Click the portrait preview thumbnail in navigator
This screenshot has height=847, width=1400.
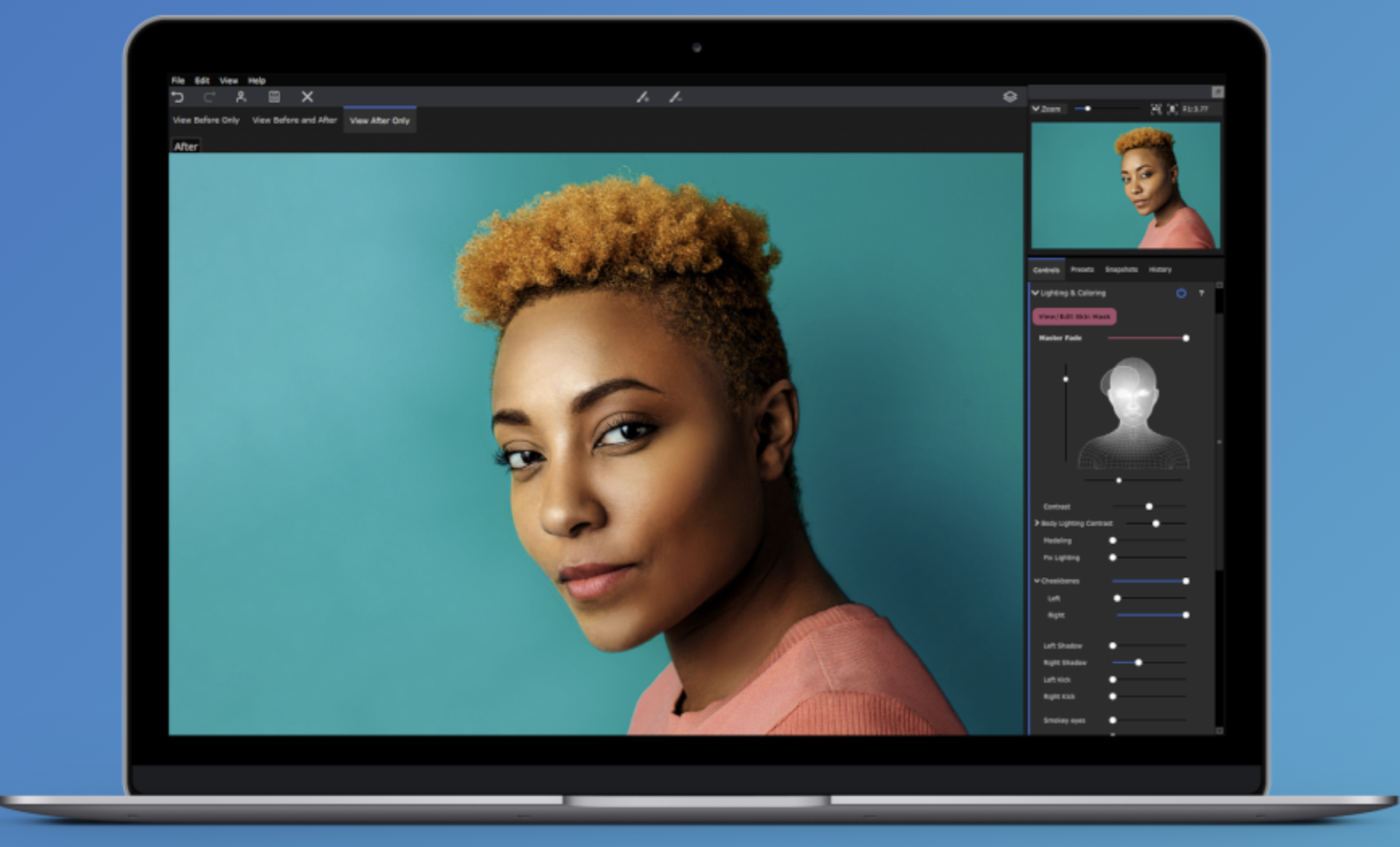(x=1126, y=186)
